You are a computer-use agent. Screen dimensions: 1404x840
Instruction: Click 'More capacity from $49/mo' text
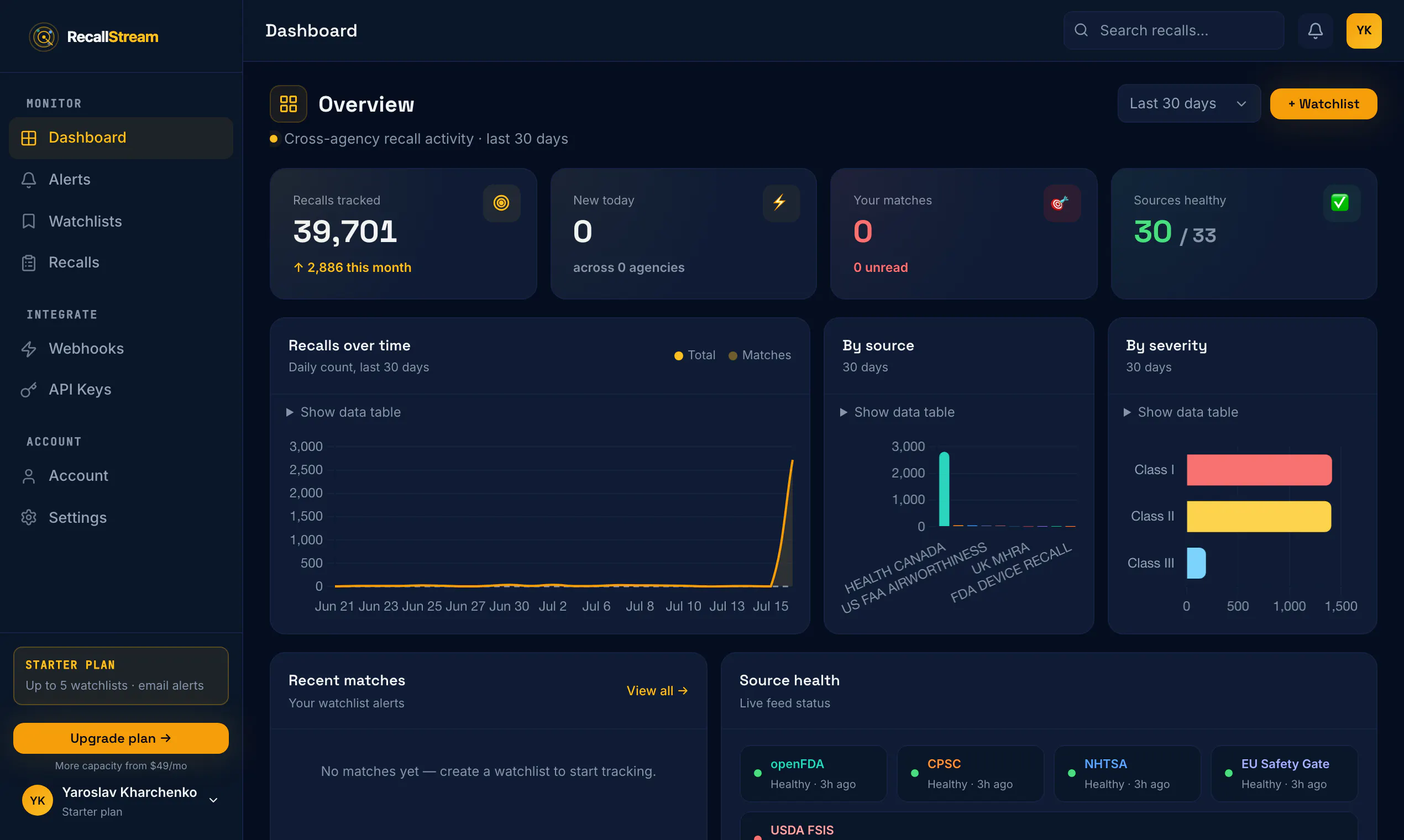click(121, 766)
